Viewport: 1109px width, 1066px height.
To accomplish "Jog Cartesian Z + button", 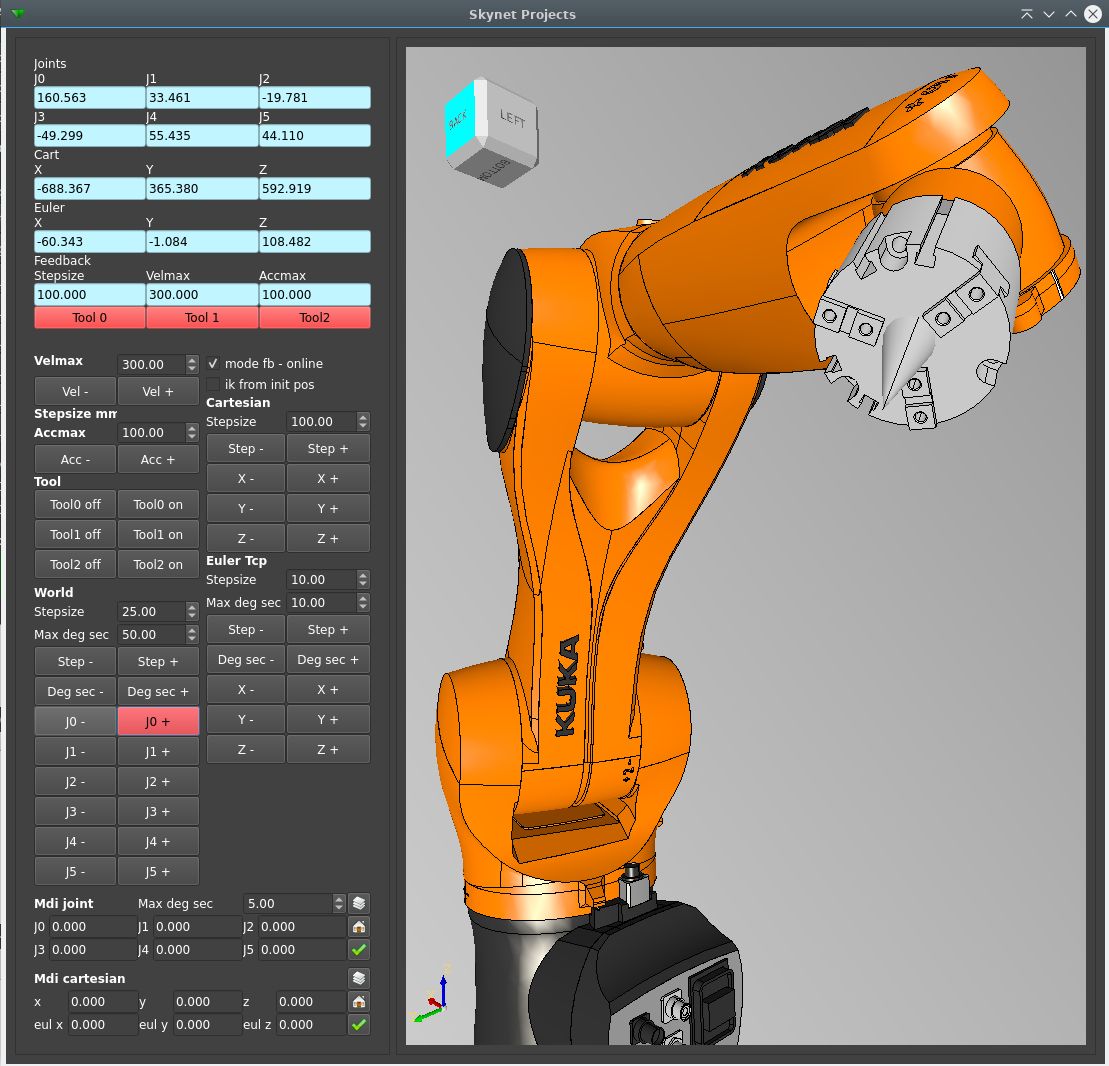I will point(327,538).
